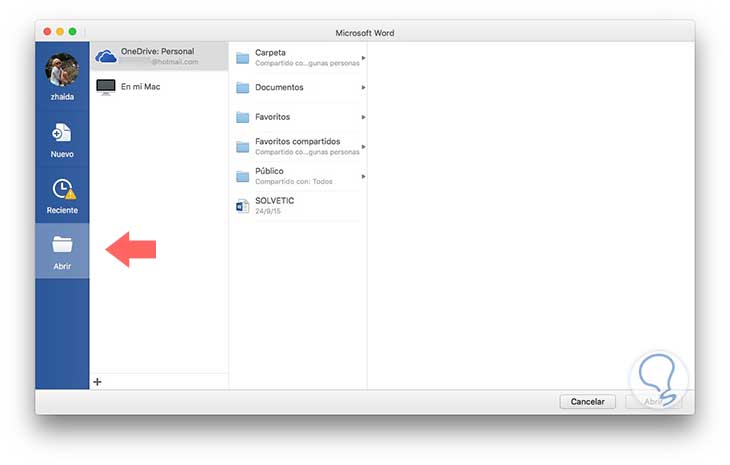The image size is (730, 465).
Task: Click the hotmail.com account email text
Action: click(175, 62)
